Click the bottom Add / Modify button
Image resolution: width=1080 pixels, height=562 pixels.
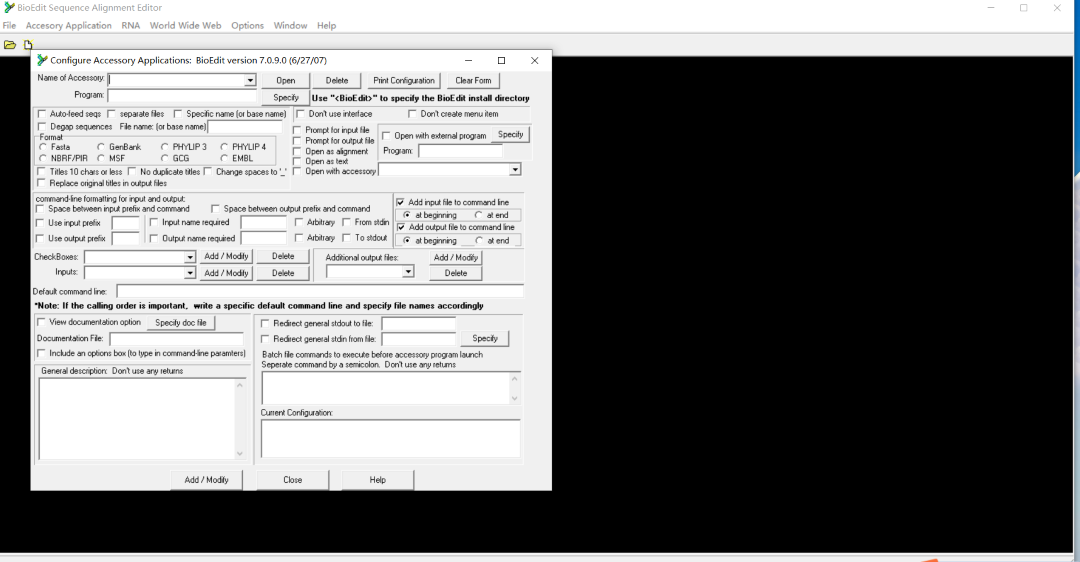point(207,480)
